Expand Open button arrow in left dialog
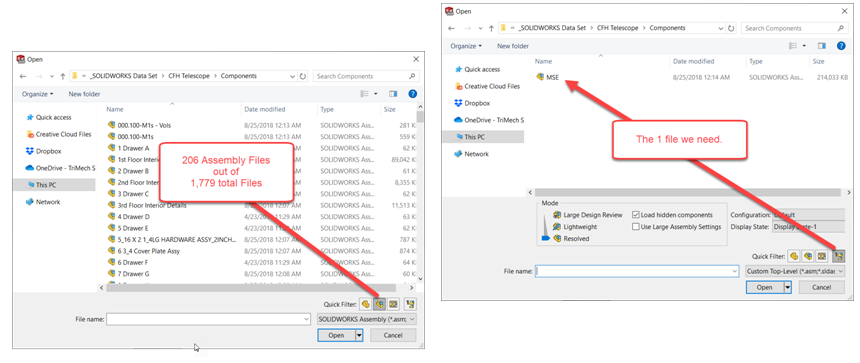Viewport: 860px width, 363px height. point(359,335)
